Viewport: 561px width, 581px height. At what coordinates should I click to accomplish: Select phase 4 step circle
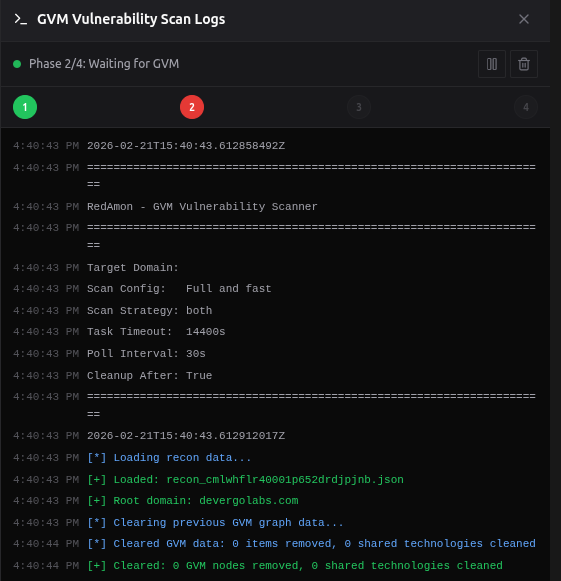point(526,107)
